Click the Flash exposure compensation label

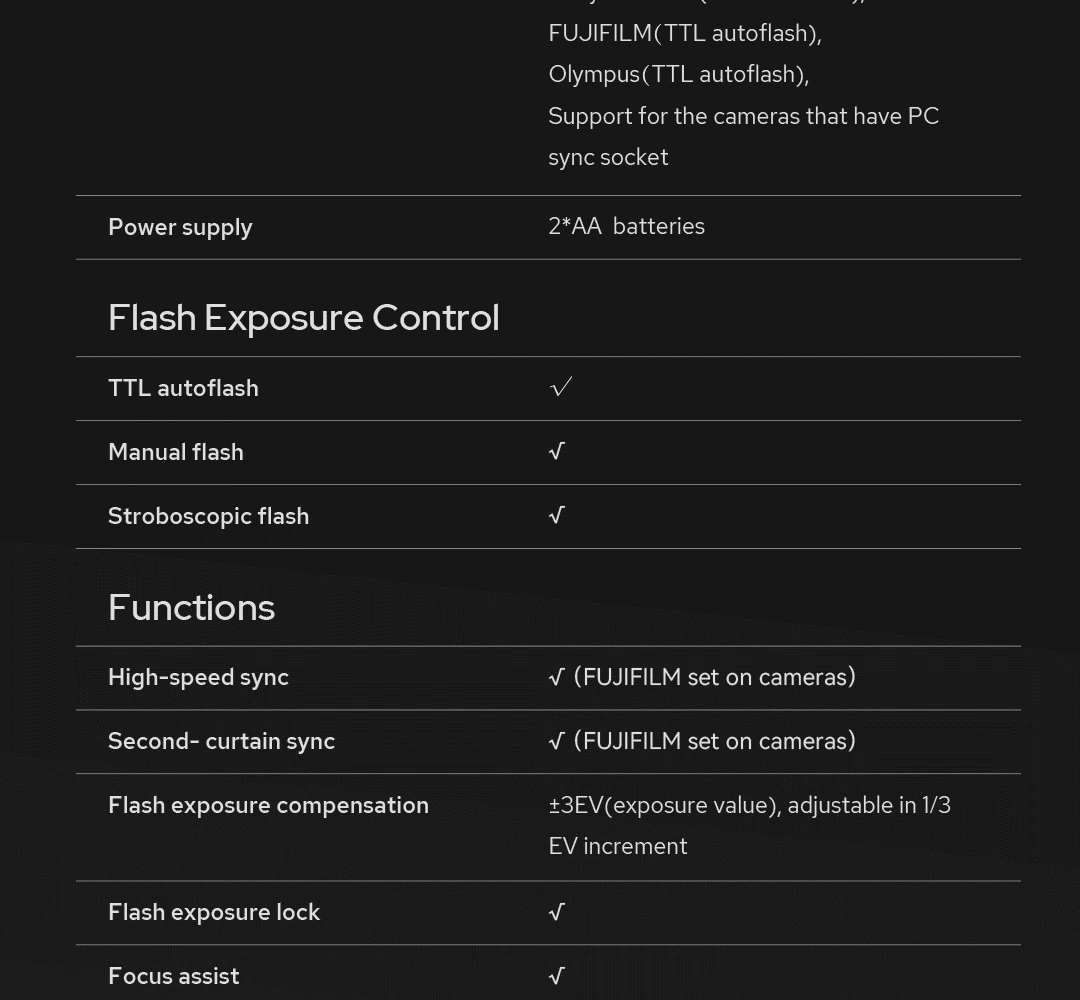(x=268, y=805)
